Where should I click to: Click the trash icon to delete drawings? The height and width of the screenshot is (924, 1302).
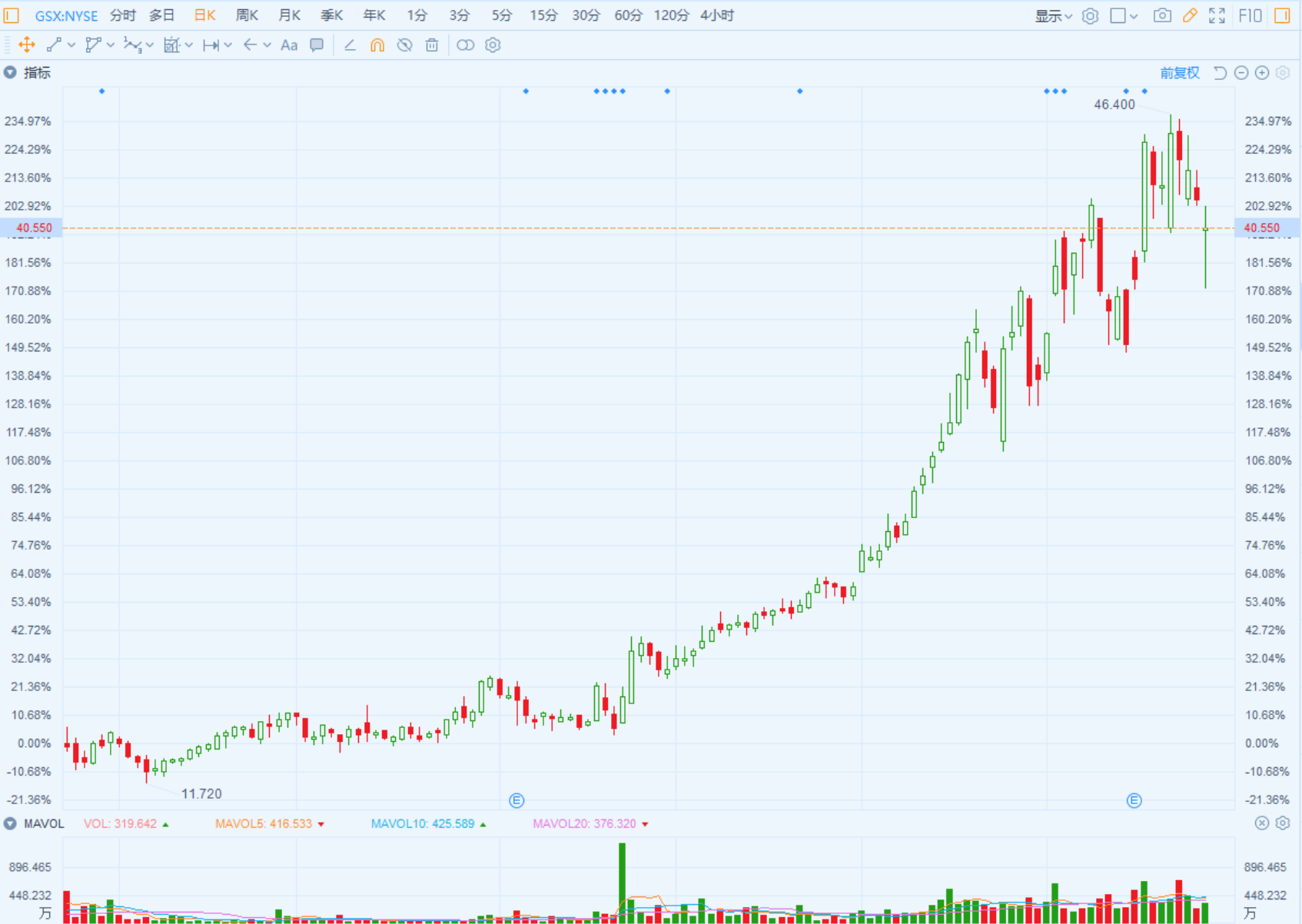click(x=432, y=45)
